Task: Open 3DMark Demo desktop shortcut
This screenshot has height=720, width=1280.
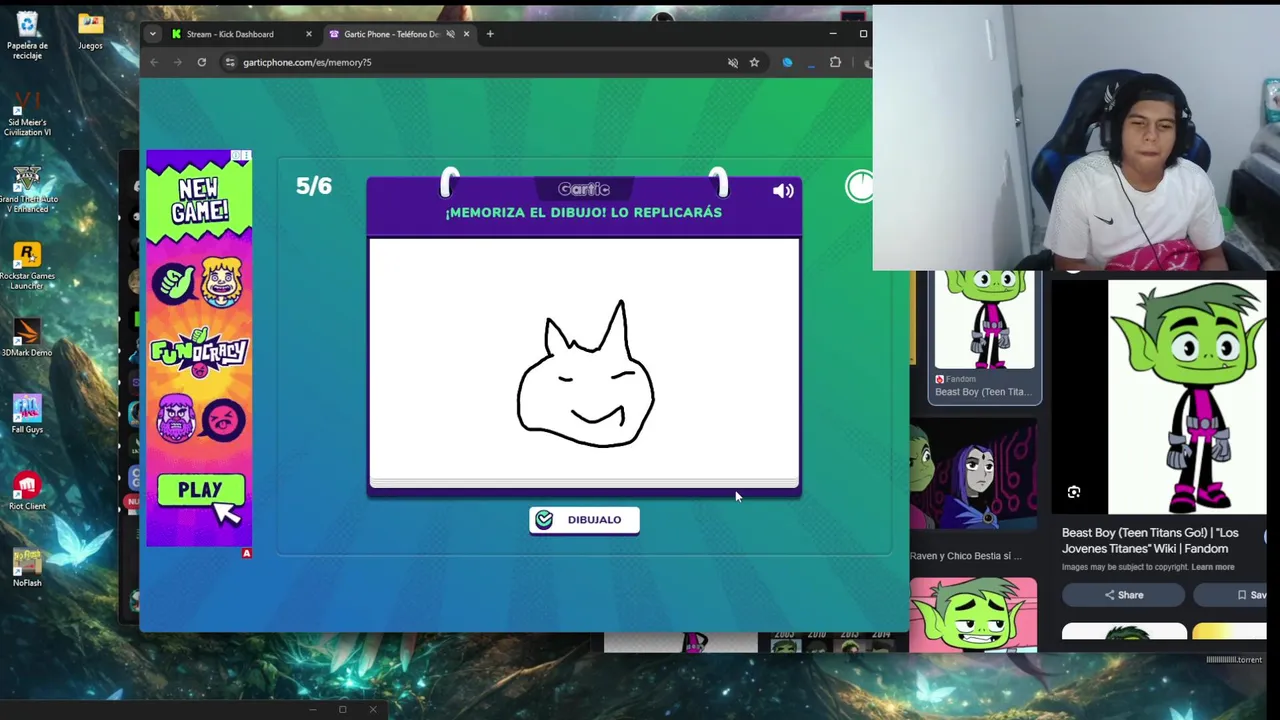Action: (27, 338)
